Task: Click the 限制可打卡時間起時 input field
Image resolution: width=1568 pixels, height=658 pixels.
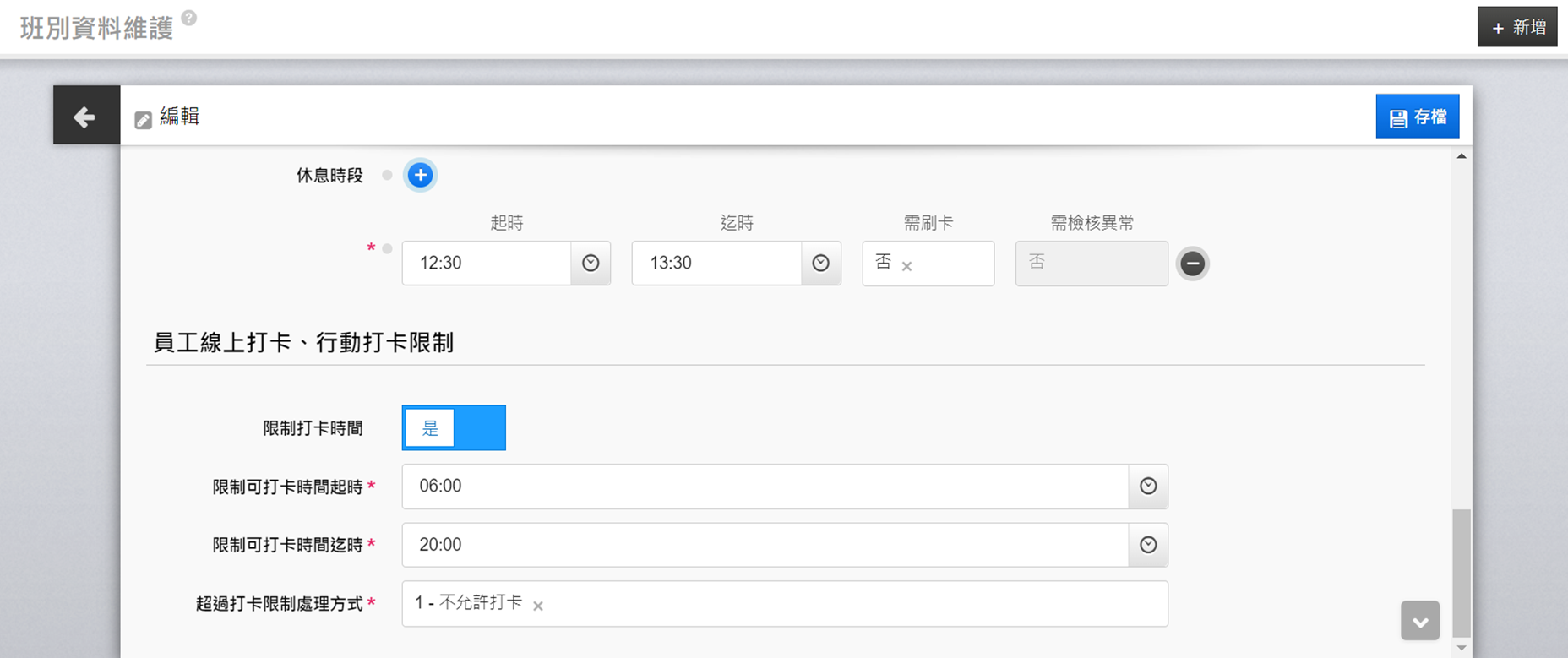Action: (765, 487)
